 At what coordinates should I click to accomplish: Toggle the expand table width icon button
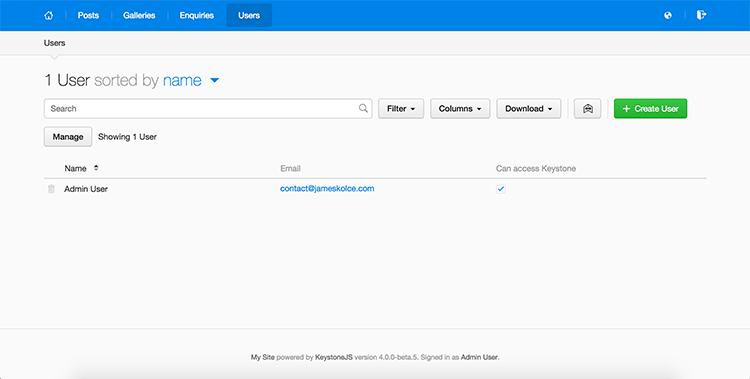coord(587,109)
